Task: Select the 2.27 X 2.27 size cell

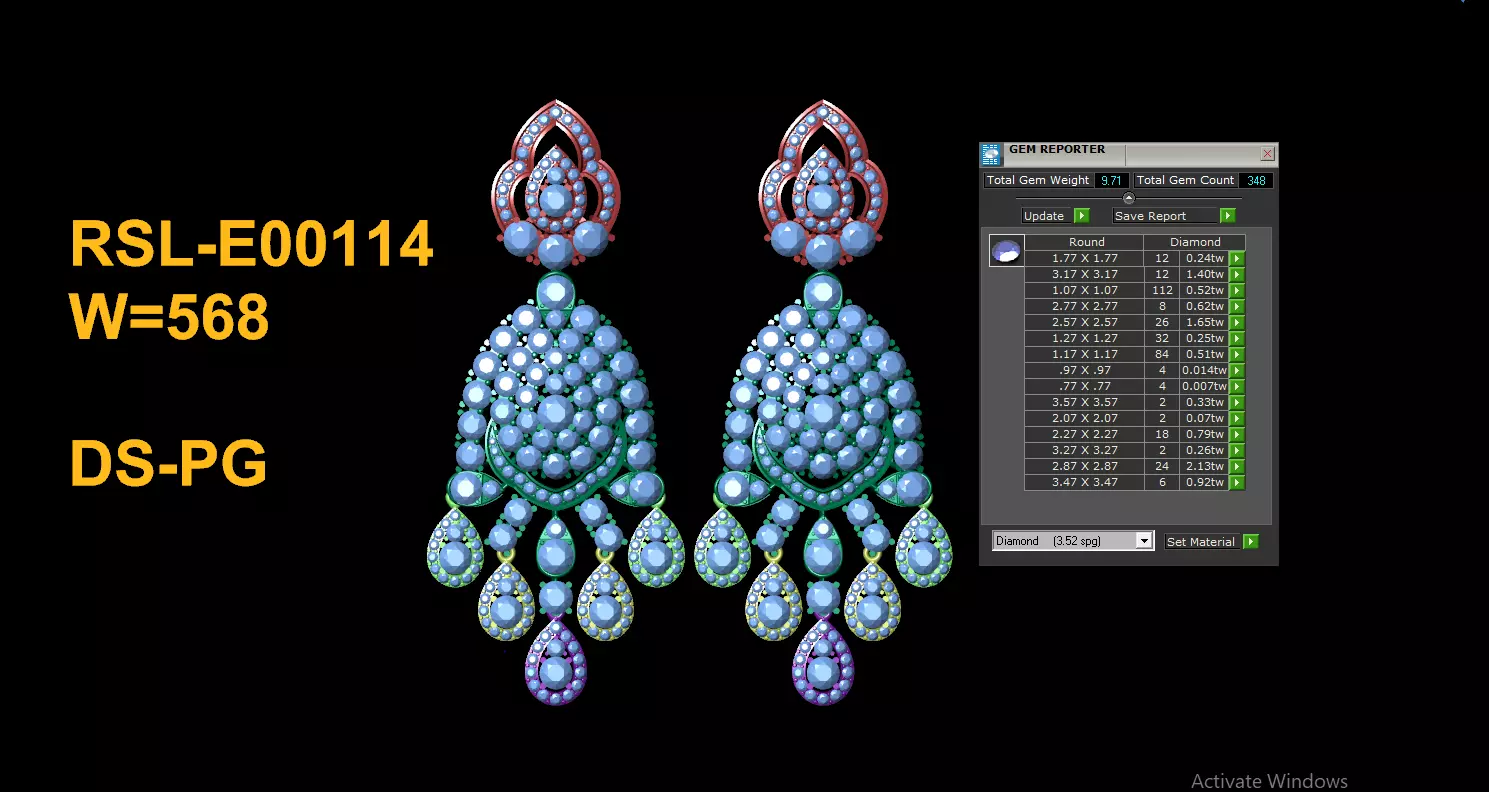Action: pyautogui.click(x=1085, y=434)
